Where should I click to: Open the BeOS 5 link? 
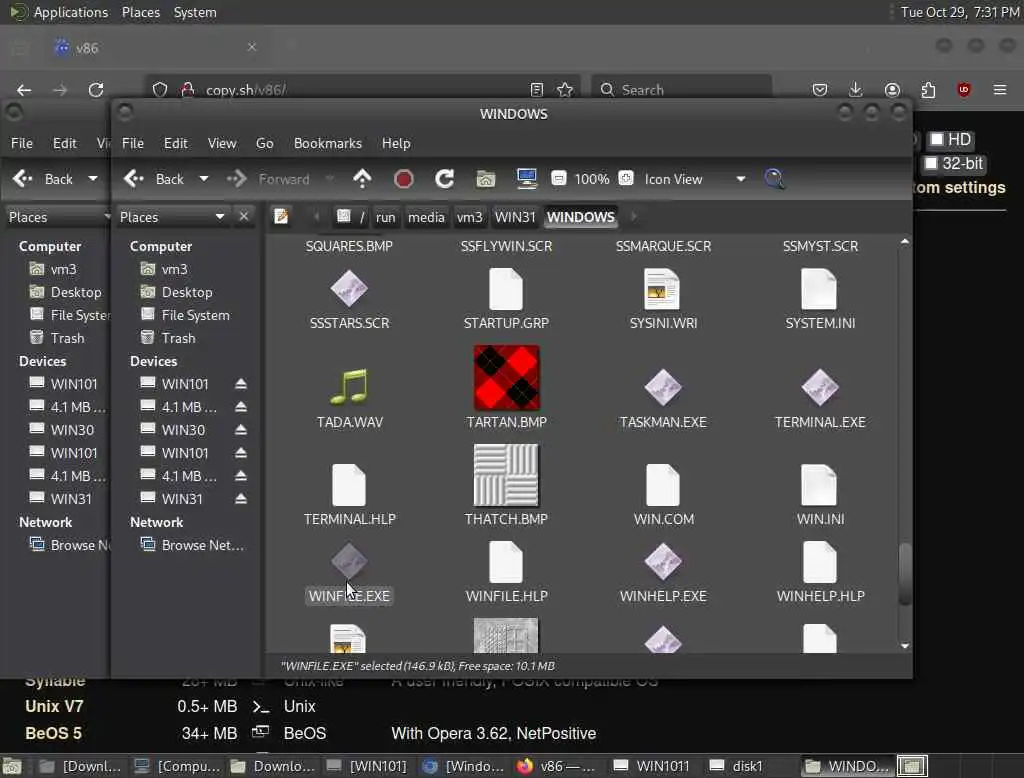coord(54,733)
